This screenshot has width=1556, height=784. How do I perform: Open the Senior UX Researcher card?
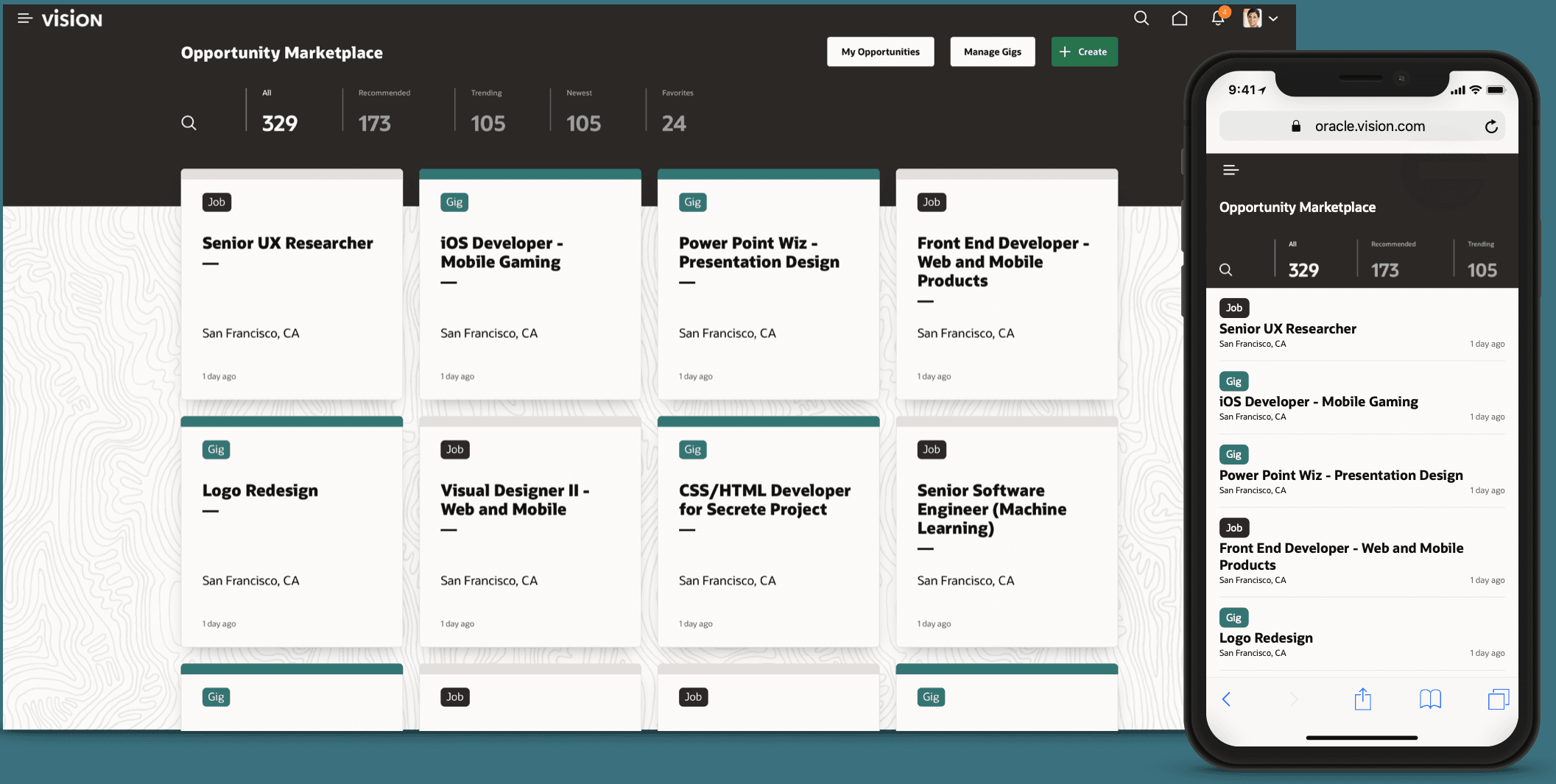click(292, 285)
